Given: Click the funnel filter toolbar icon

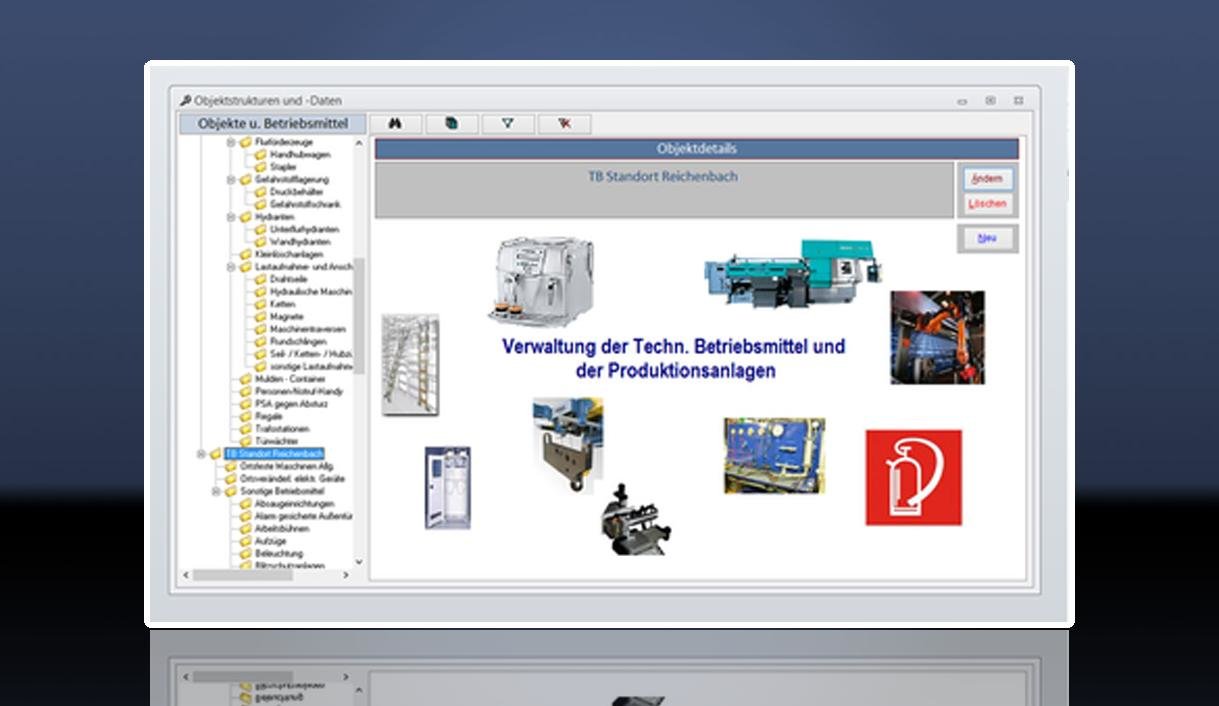Looking at the screenshot, I should click(507, 124).
